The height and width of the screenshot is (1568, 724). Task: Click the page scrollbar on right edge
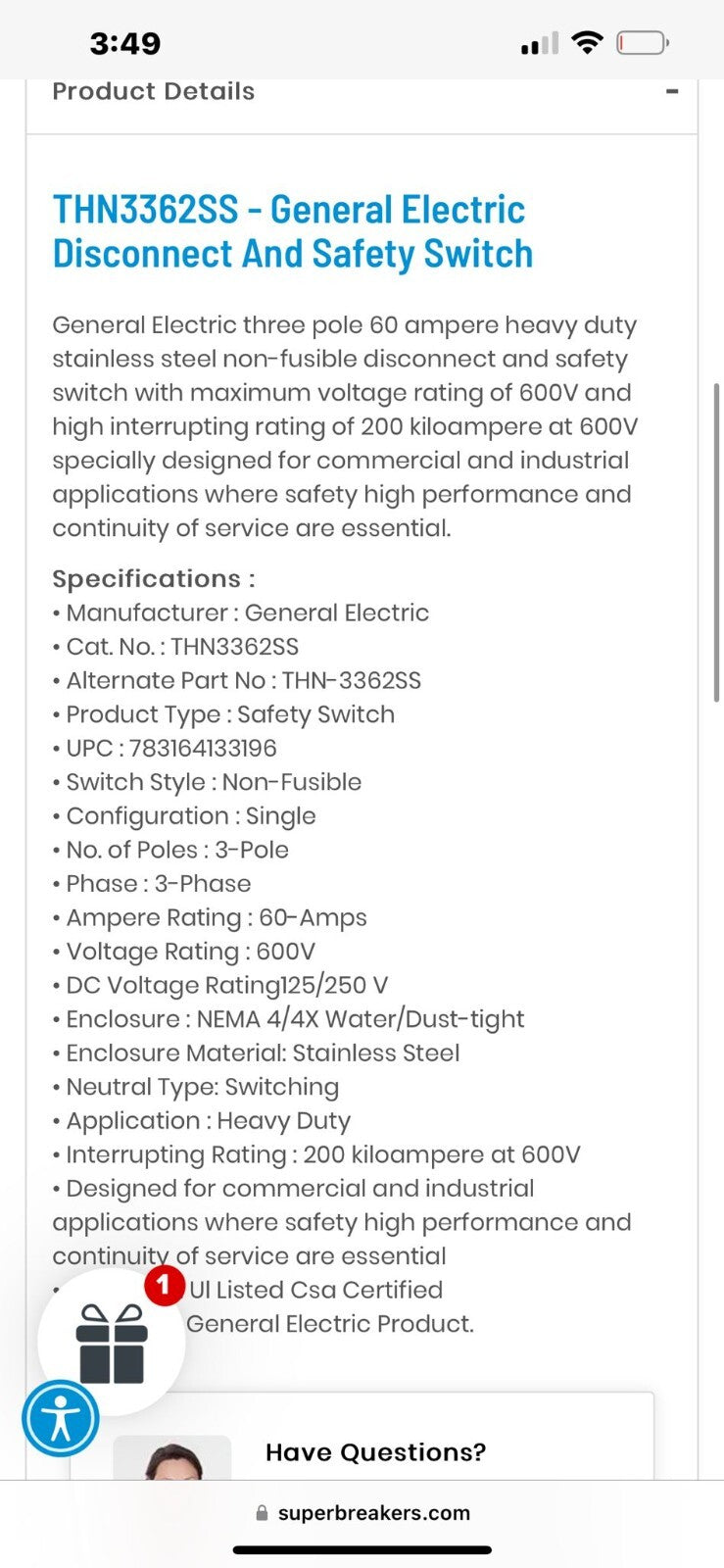pyautogui.click(x=717, y=542)
